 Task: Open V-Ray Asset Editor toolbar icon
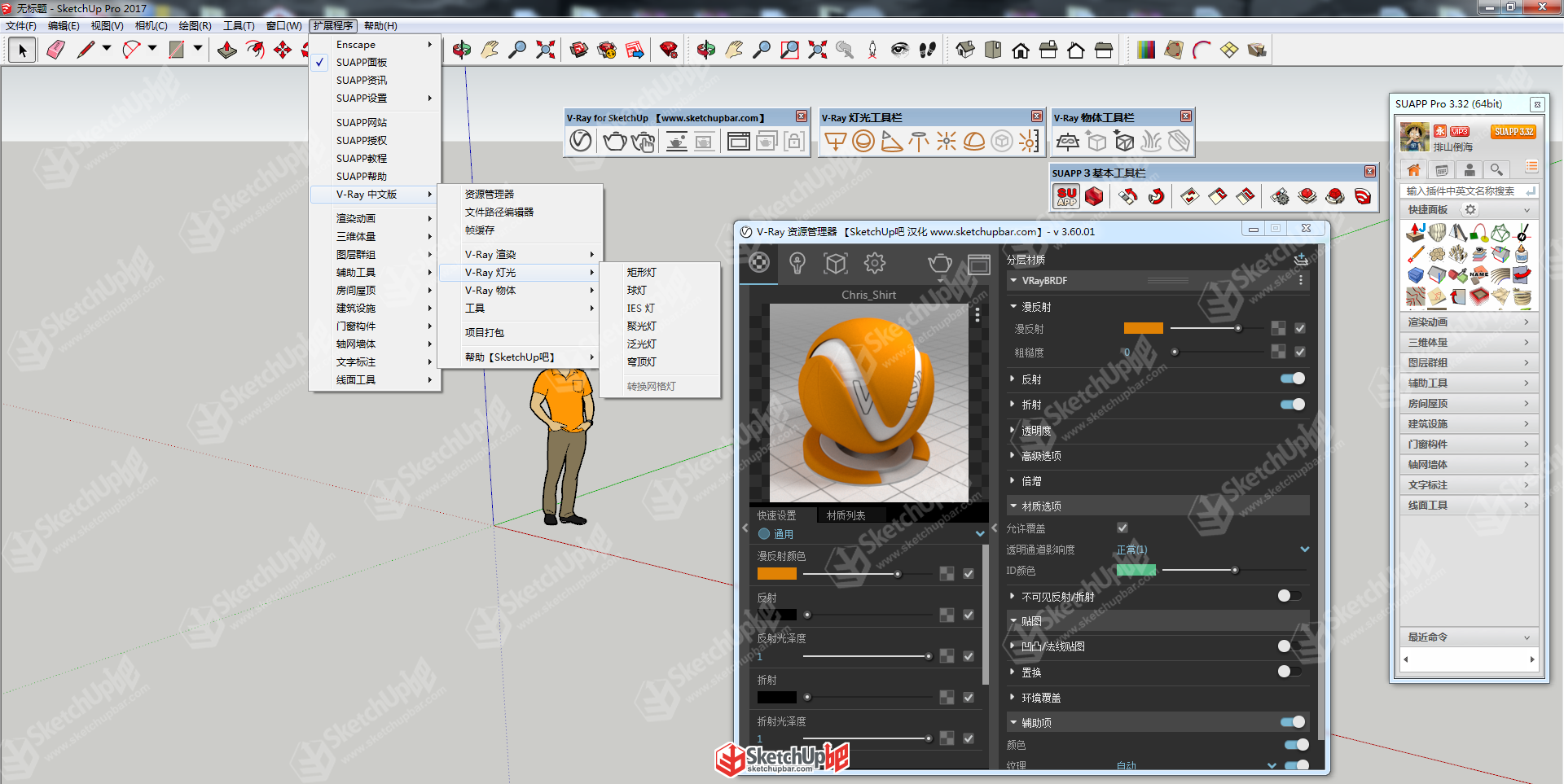tap(581, 142)
